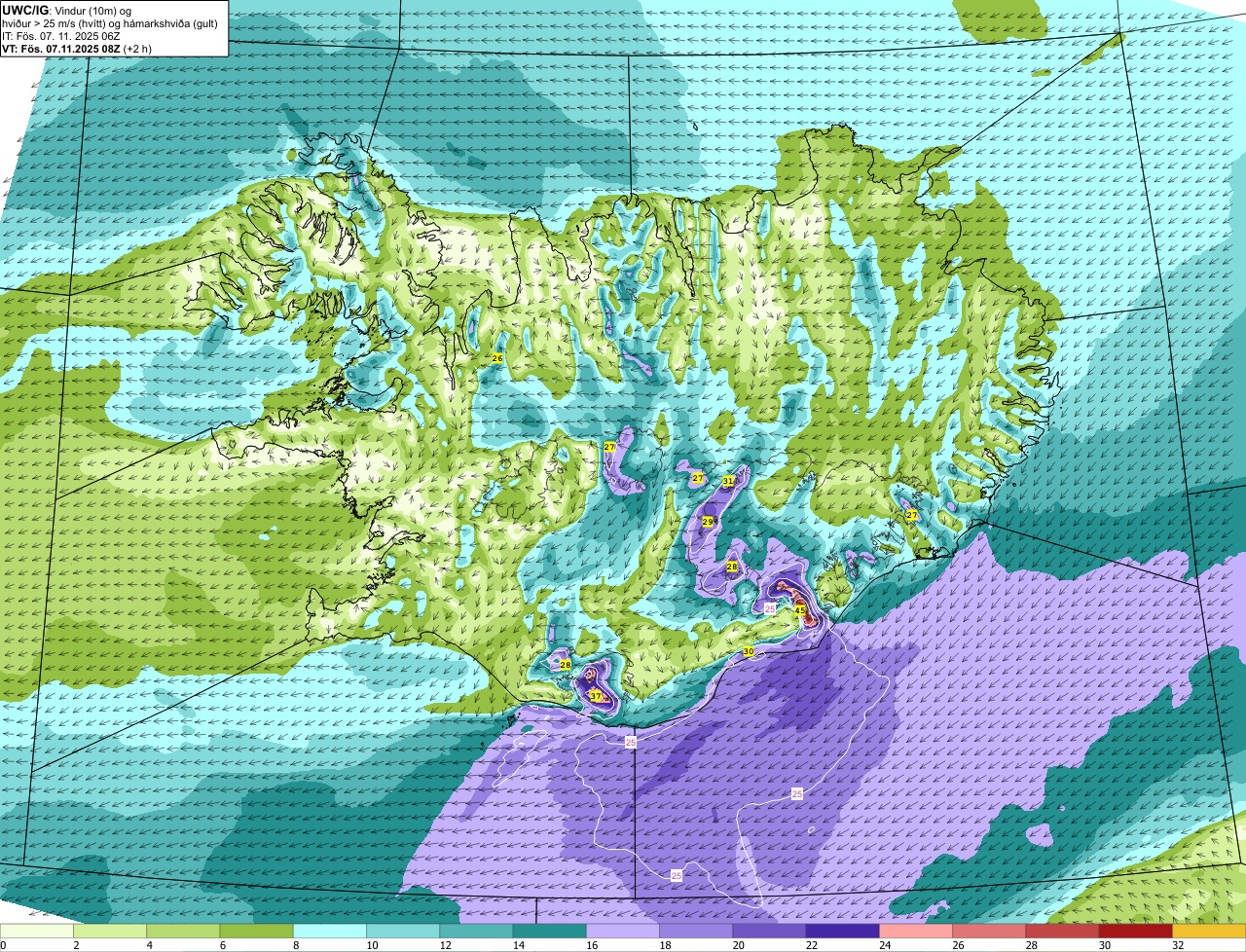Pick the 8–10 m/s bright cyan legend swatch

click(x=330, y=931)
